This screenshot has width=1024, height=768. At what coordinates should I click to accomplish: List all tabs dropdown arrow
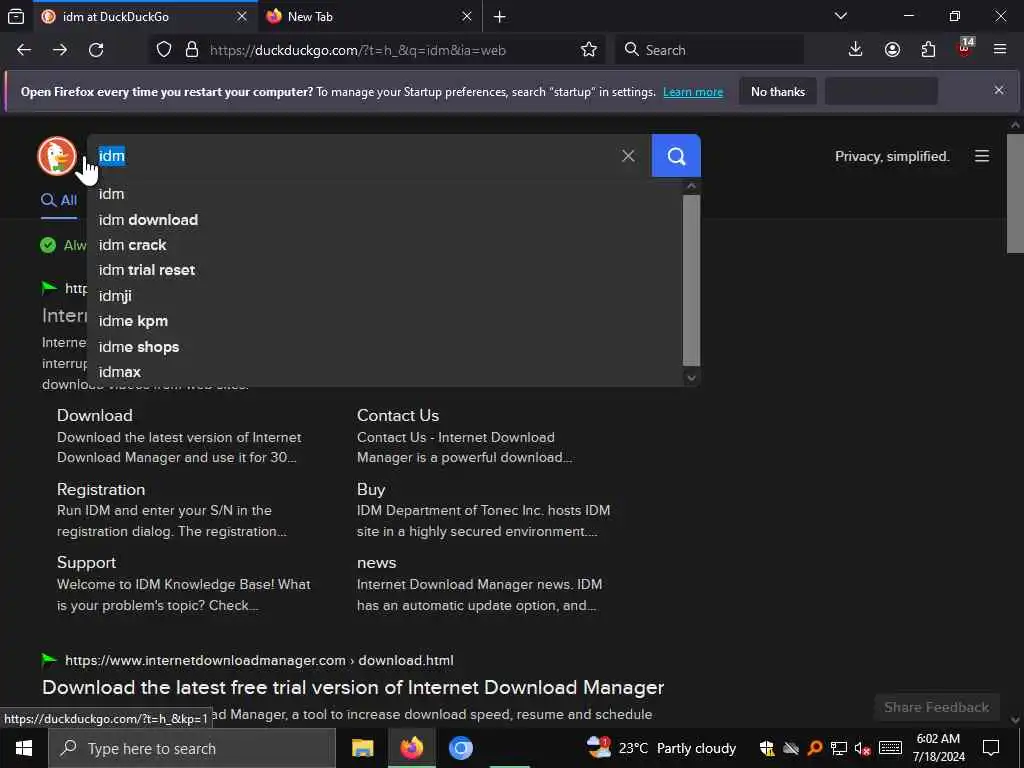point(841,16)
